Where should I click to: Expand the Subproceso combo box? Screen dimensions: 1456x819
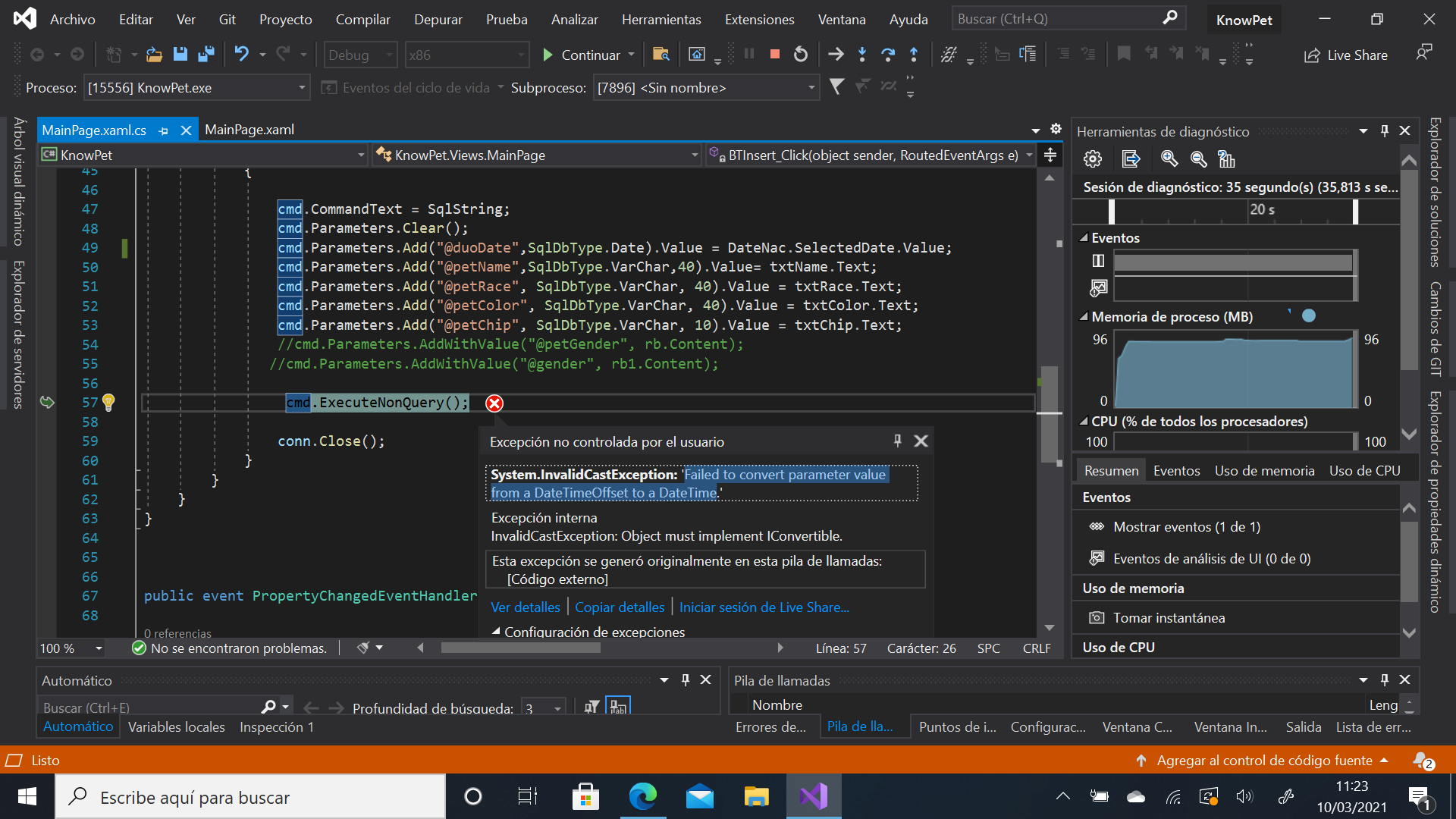click(x=811, y=88)
